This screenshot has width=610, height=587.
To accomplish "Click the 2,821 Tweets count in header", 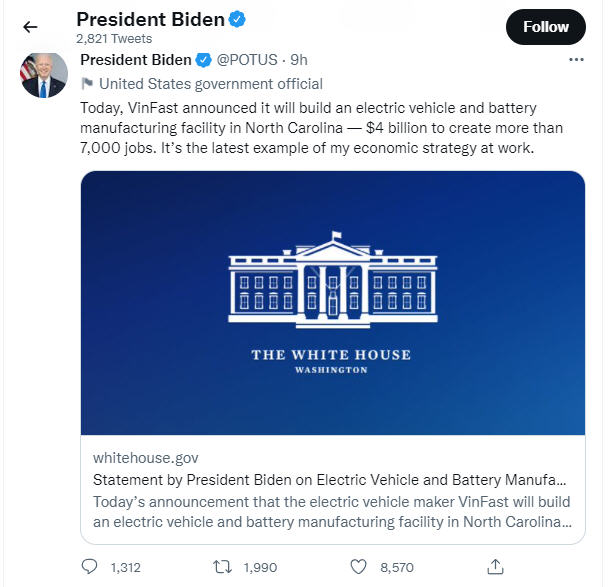I will (114, 39).
